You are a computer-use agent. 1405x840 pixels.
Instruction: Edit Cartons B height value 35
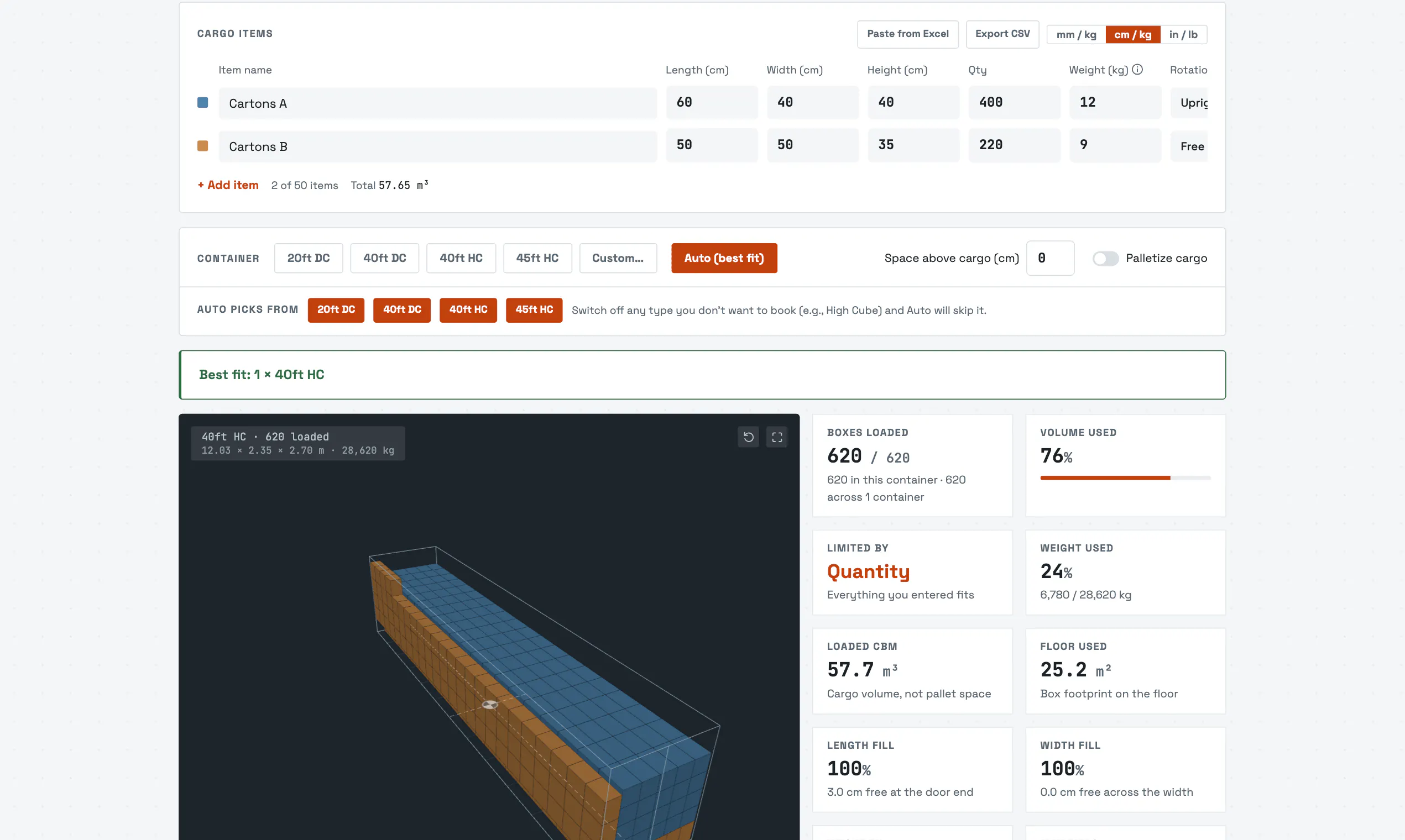tap(913, 145)
